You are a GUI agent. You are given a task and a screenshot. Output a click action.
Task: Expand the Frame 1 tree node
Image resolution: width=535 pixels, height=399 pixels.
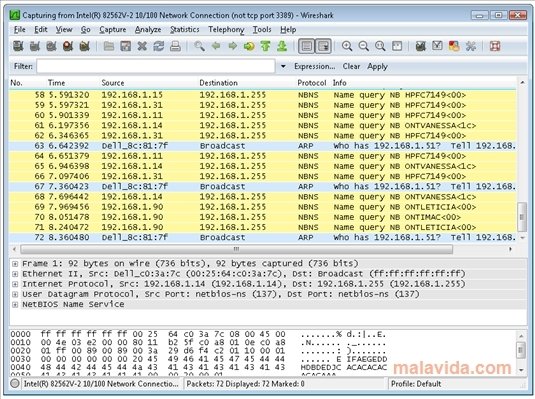pyautogui.click(x=15, y=264)
